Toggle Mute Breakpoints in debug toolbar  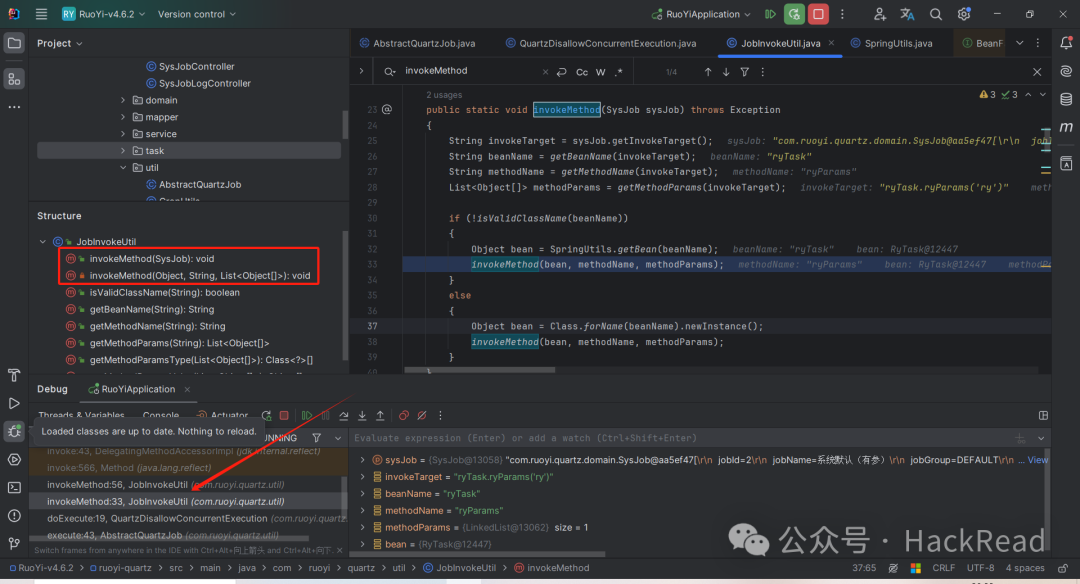coord(422,415)
